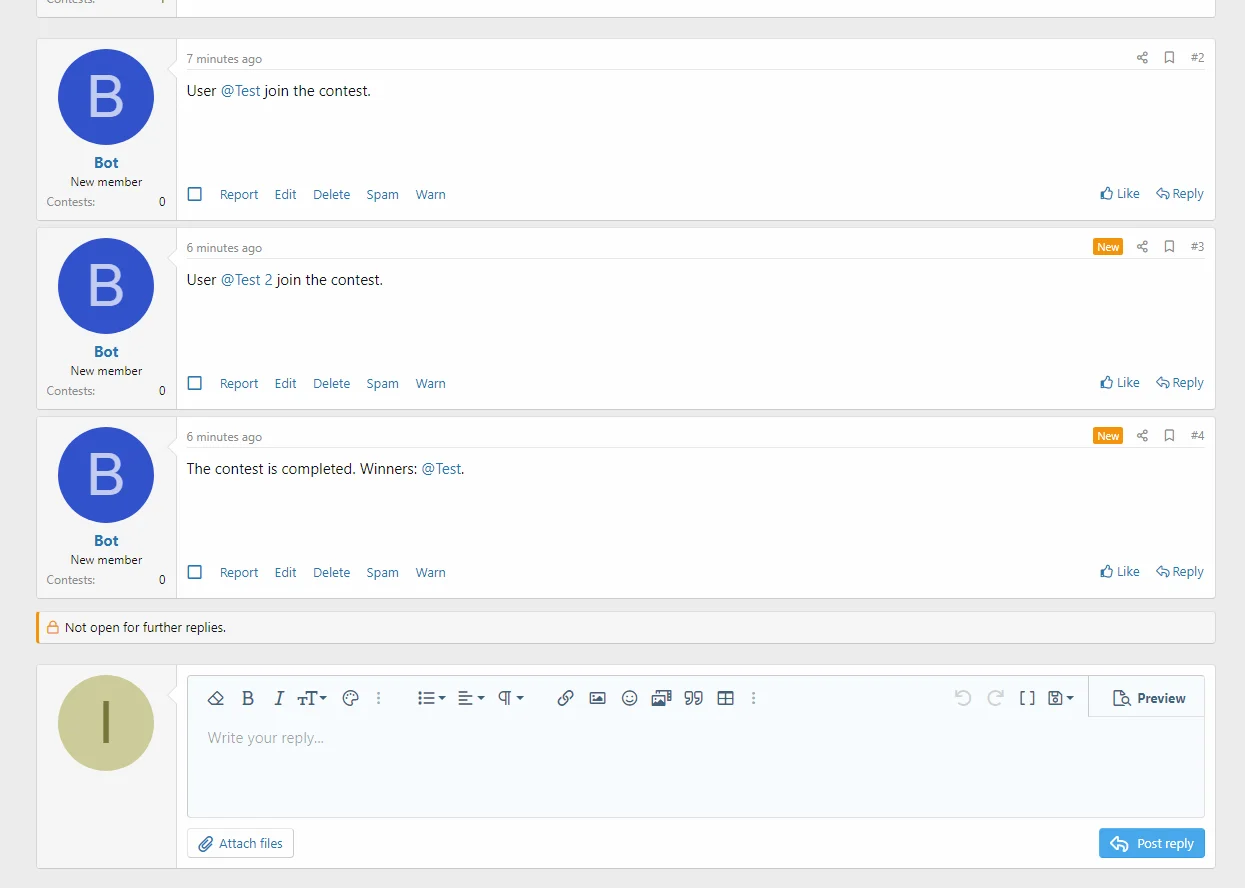Insert a table into the reply

726,698
